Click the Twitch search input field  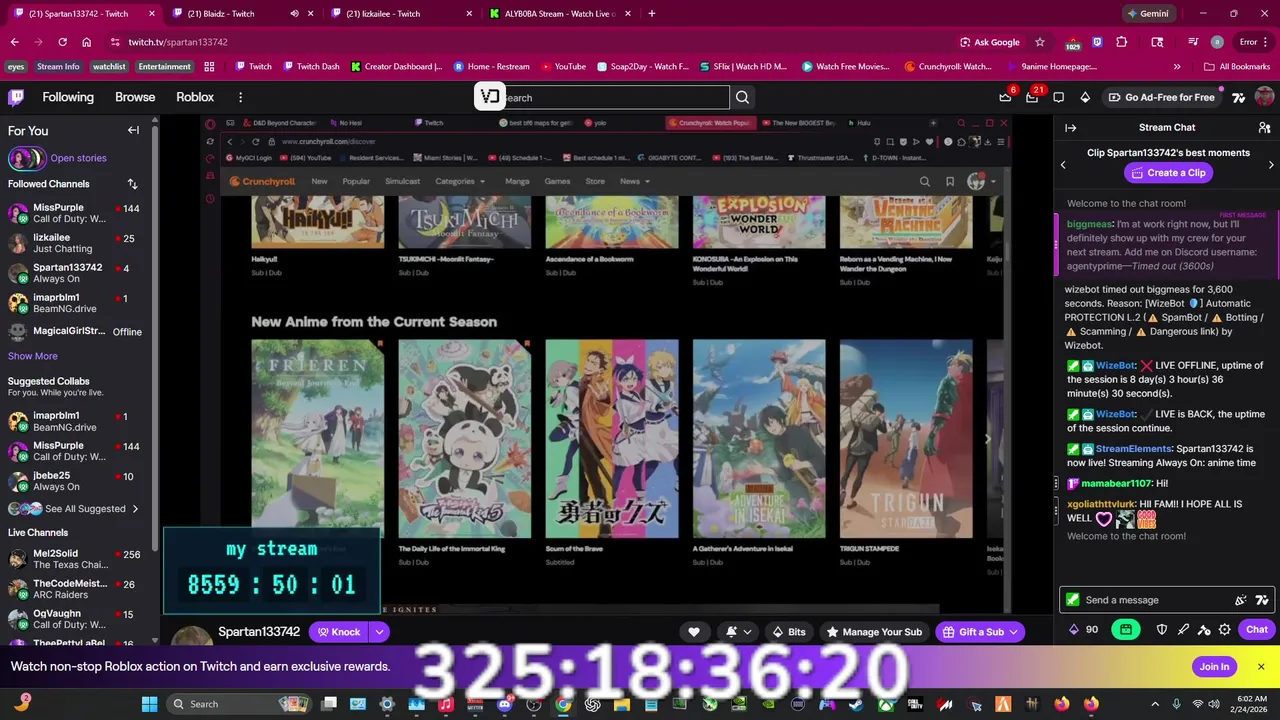click(615, 97)
